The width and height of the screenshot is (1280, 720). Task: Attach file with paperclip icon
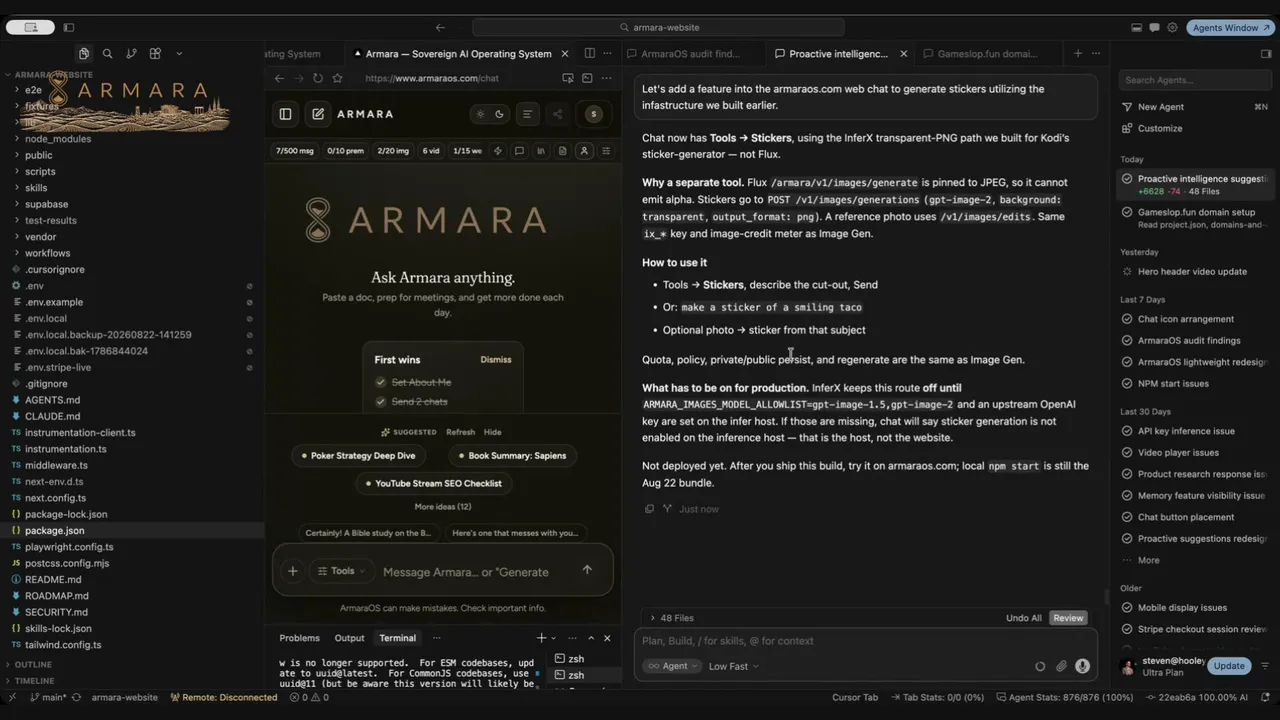(x=1061, y=666)
